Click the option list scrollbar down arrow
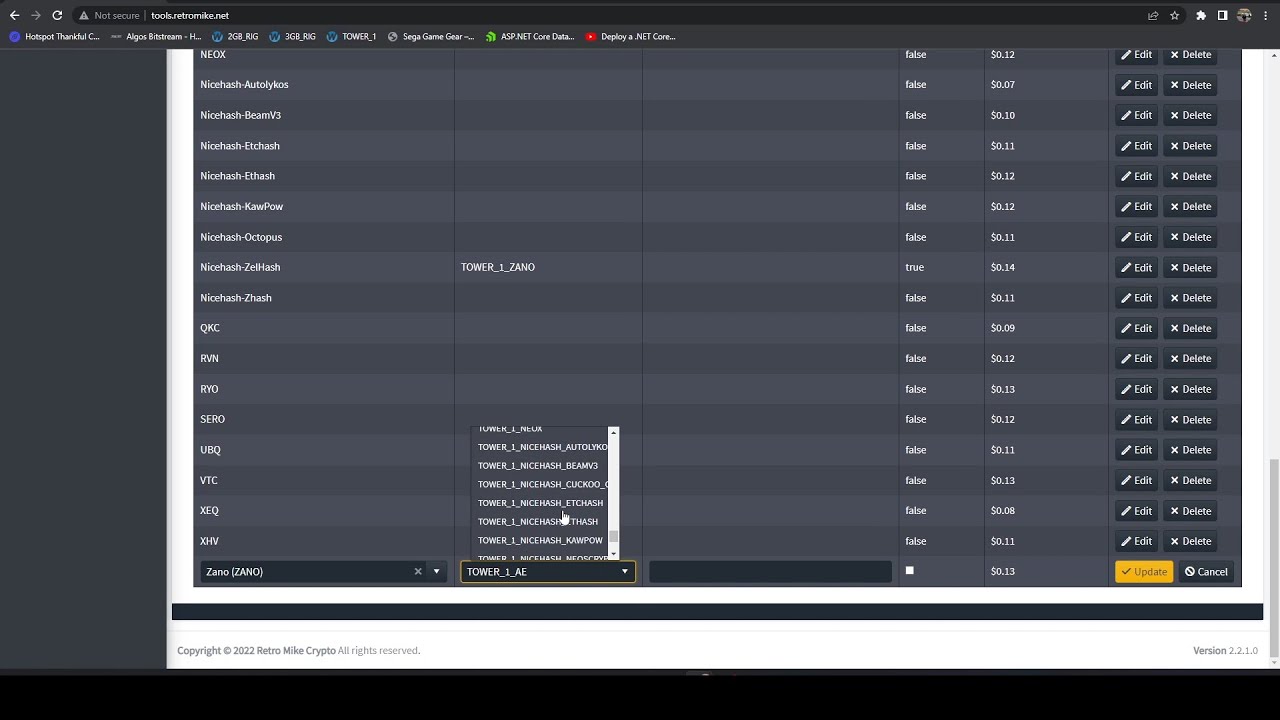The height and width of the screenshot is (720, 1280). pyautogui.click(x=614, y=554)
